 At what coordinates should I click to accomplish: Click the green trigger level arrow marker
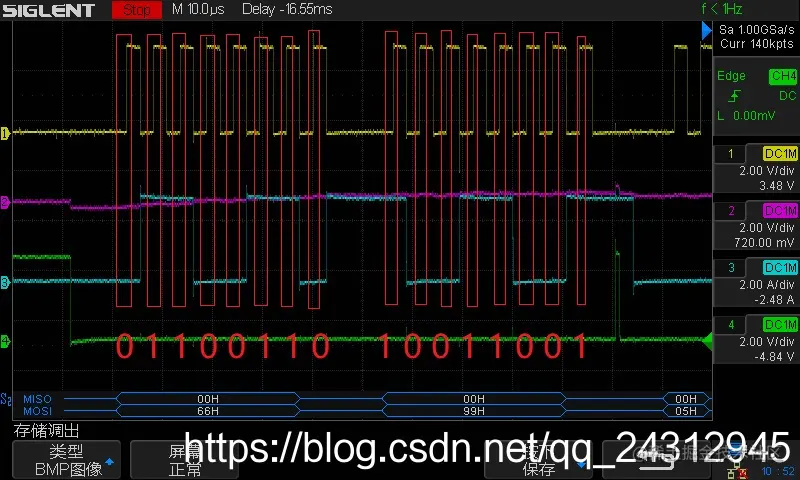tap(707, 341)
